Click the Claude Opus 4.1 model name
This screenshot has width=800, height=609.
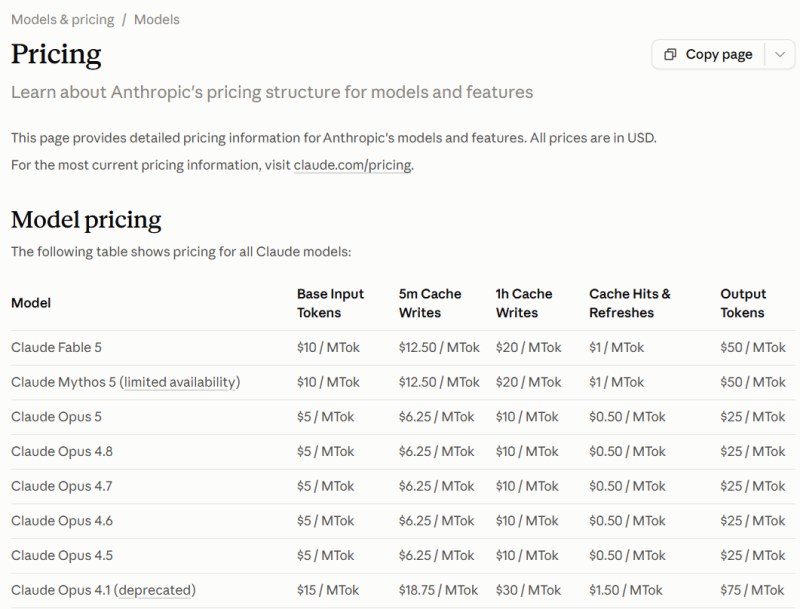[x=61, y=590]
